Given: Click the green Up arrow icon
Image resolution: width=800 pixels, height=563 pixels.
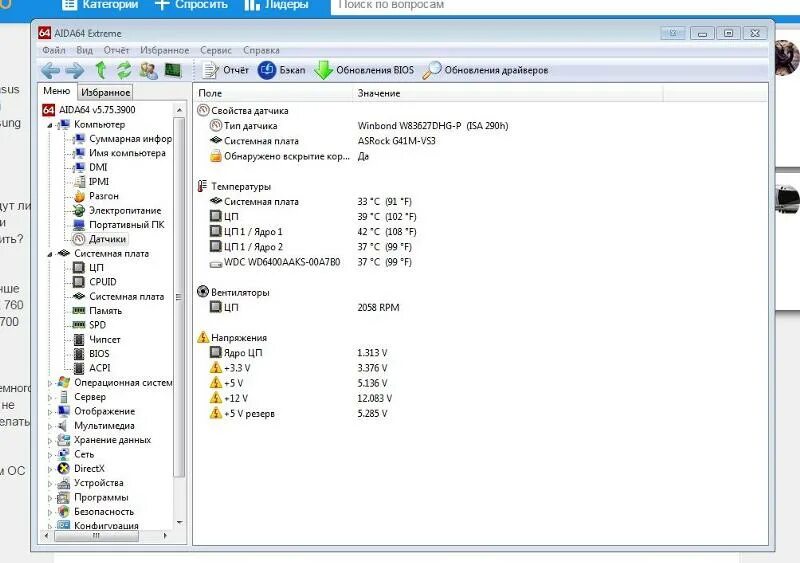Looking at the screenshot, I should pyautogui.click(x=101, y=70).
